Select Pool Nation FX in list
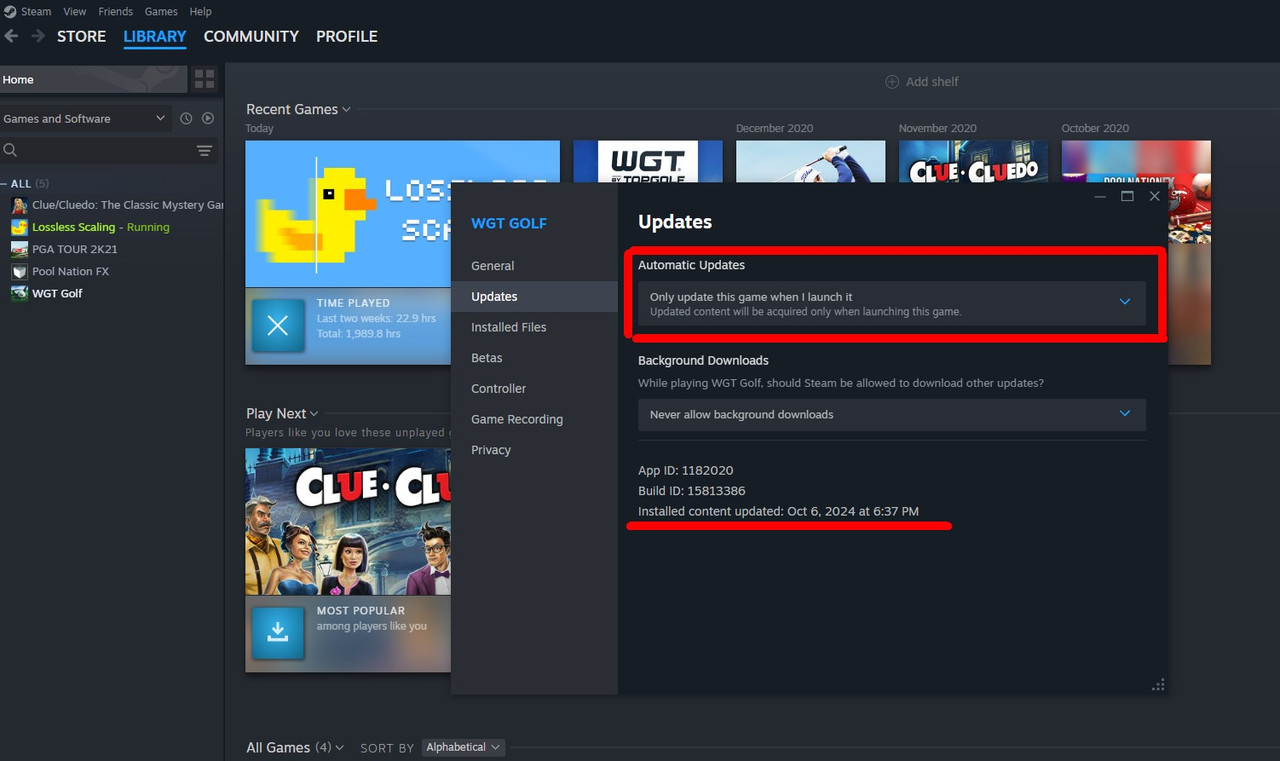 click(70, 271)
